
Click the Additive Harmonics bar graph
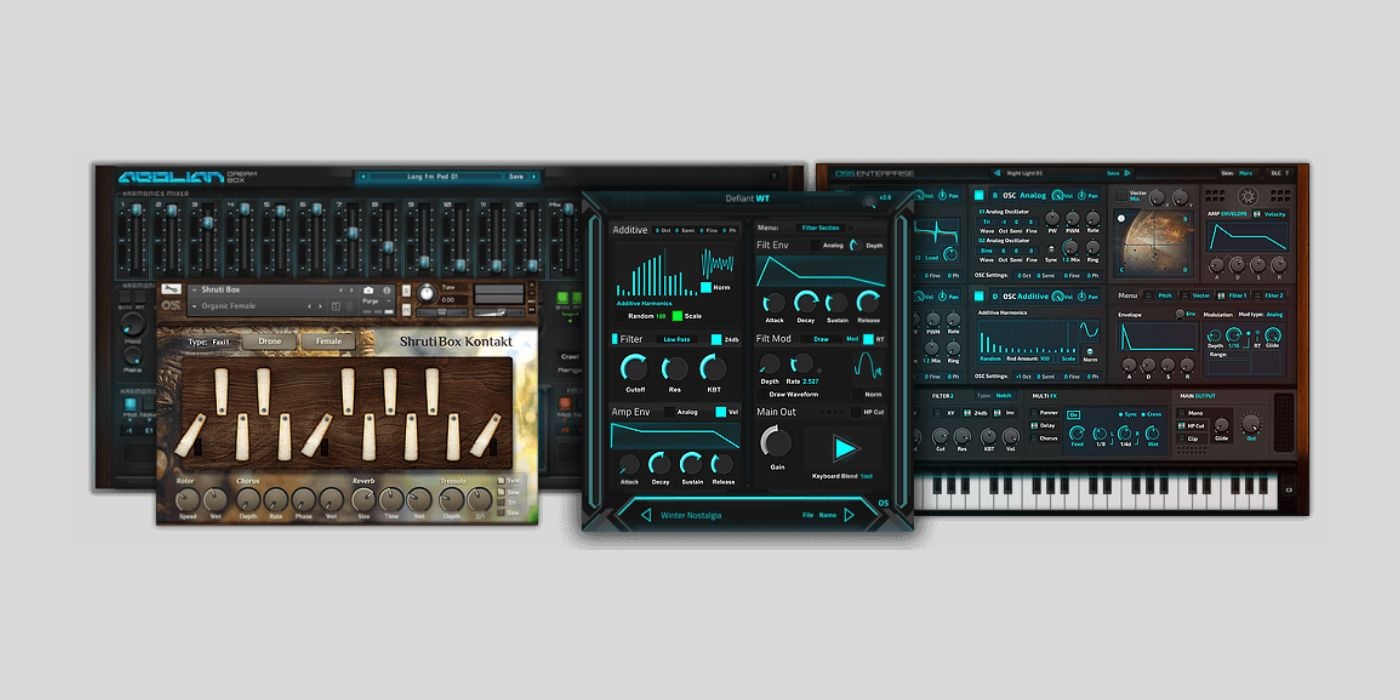point(656,273)
